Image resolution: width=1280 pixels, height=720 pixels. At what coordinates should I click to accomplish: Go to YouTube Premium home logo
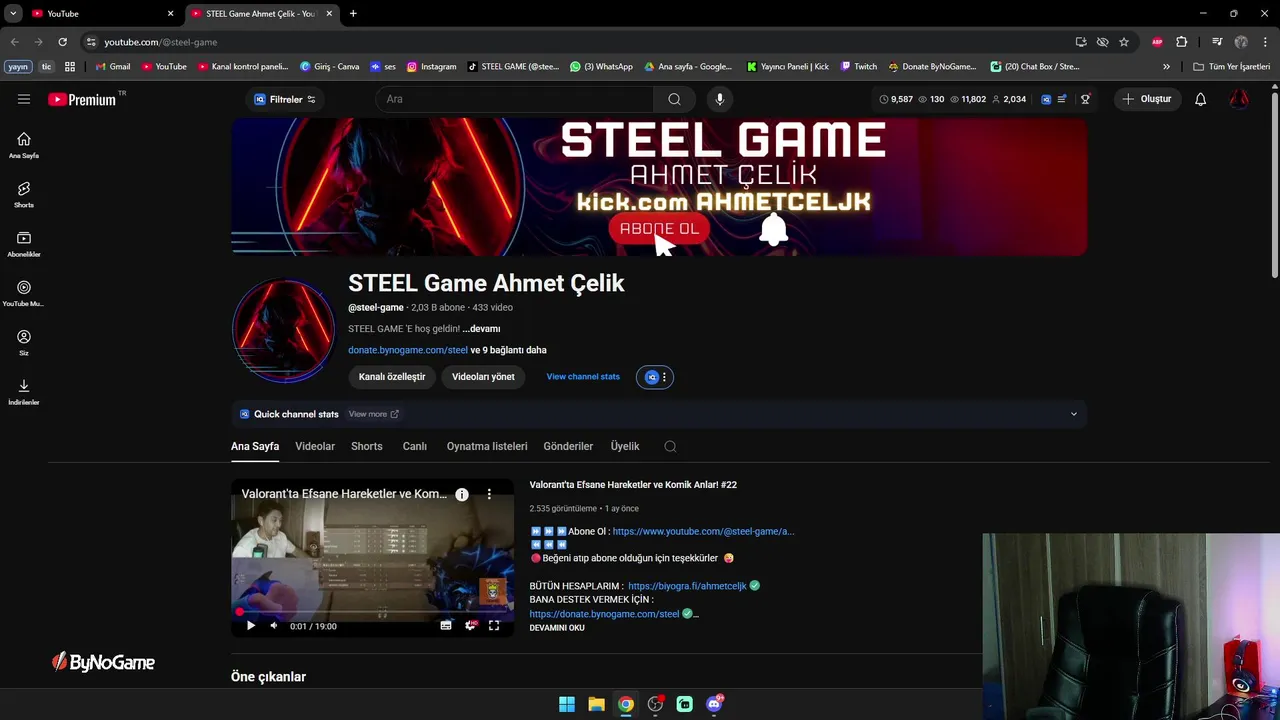point(82,99)
